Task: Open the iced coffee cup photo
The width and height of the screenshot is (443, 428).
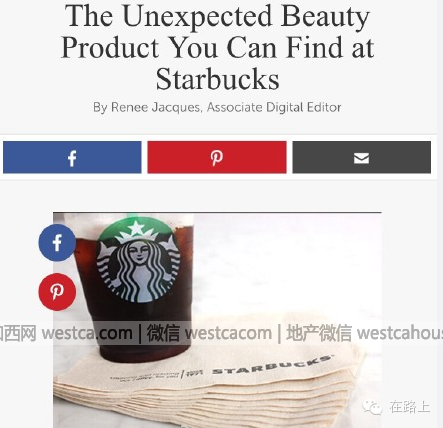Action: point(217,320)
